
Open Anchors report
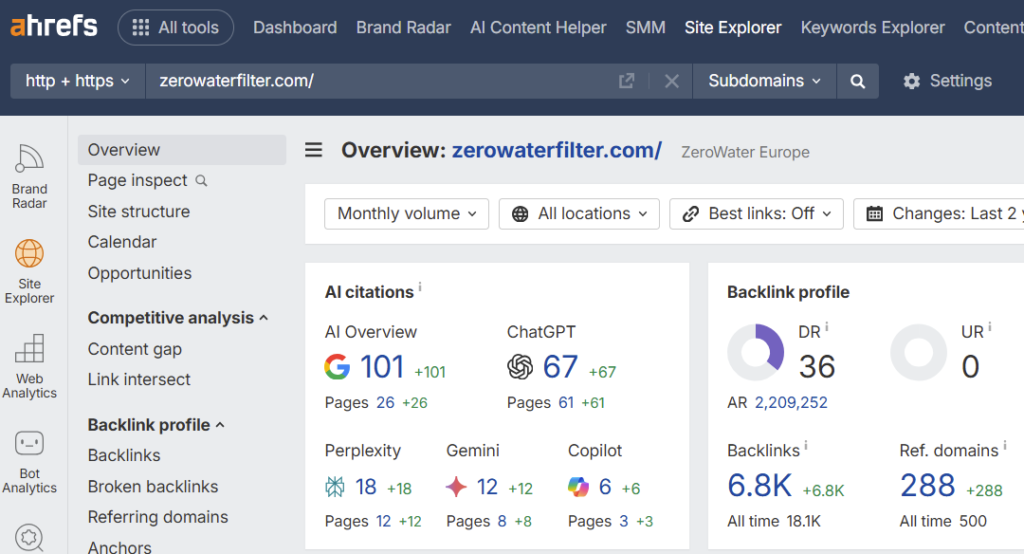[120, 547]
